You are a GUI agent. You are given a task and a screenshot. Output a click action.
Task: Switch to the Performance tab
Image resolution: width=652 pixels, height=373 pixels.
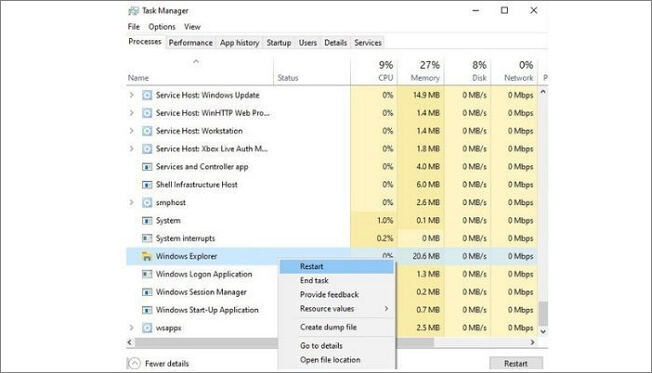[190, 42]
